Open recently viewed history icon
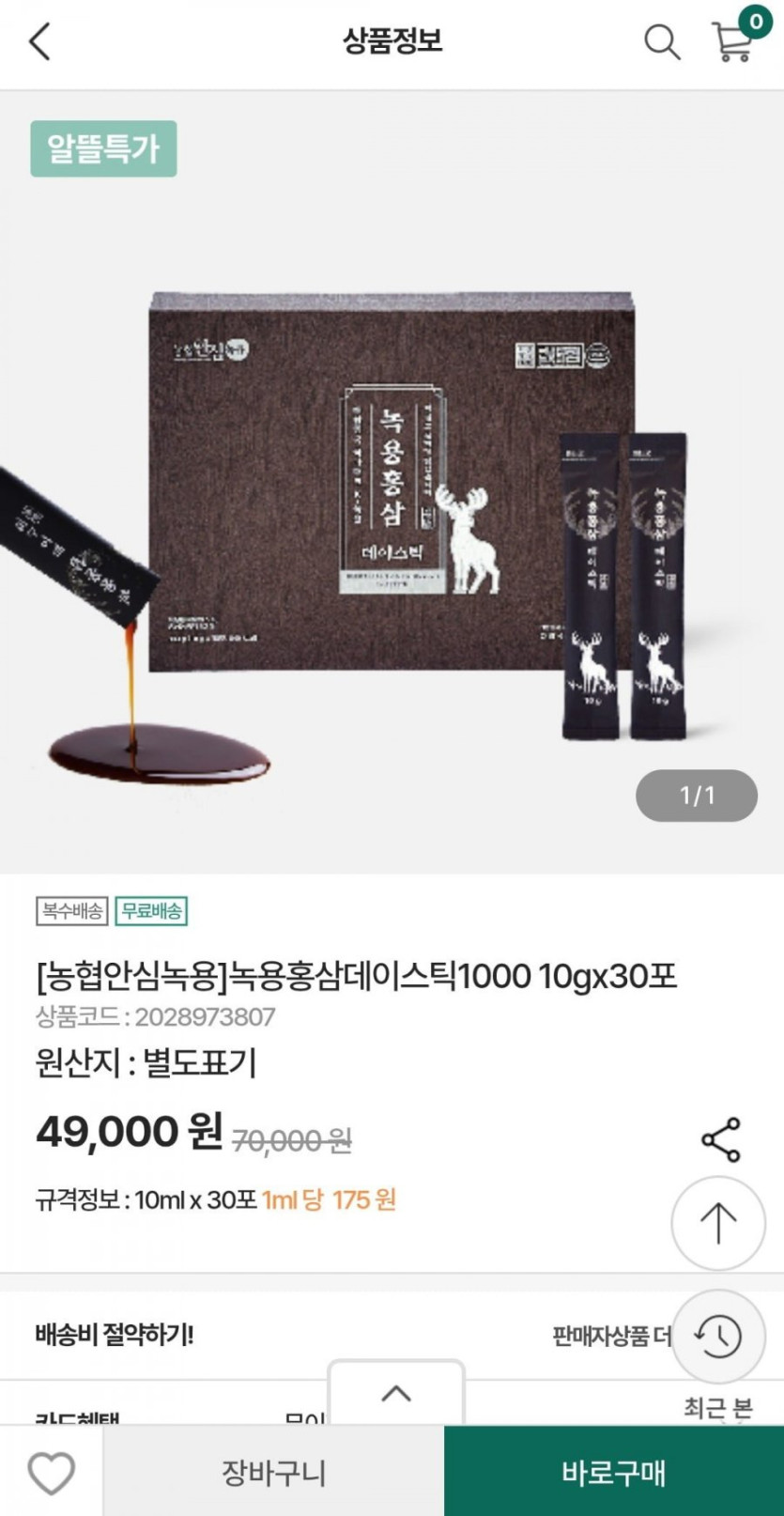784x1516 pixels. (718, 1336)
